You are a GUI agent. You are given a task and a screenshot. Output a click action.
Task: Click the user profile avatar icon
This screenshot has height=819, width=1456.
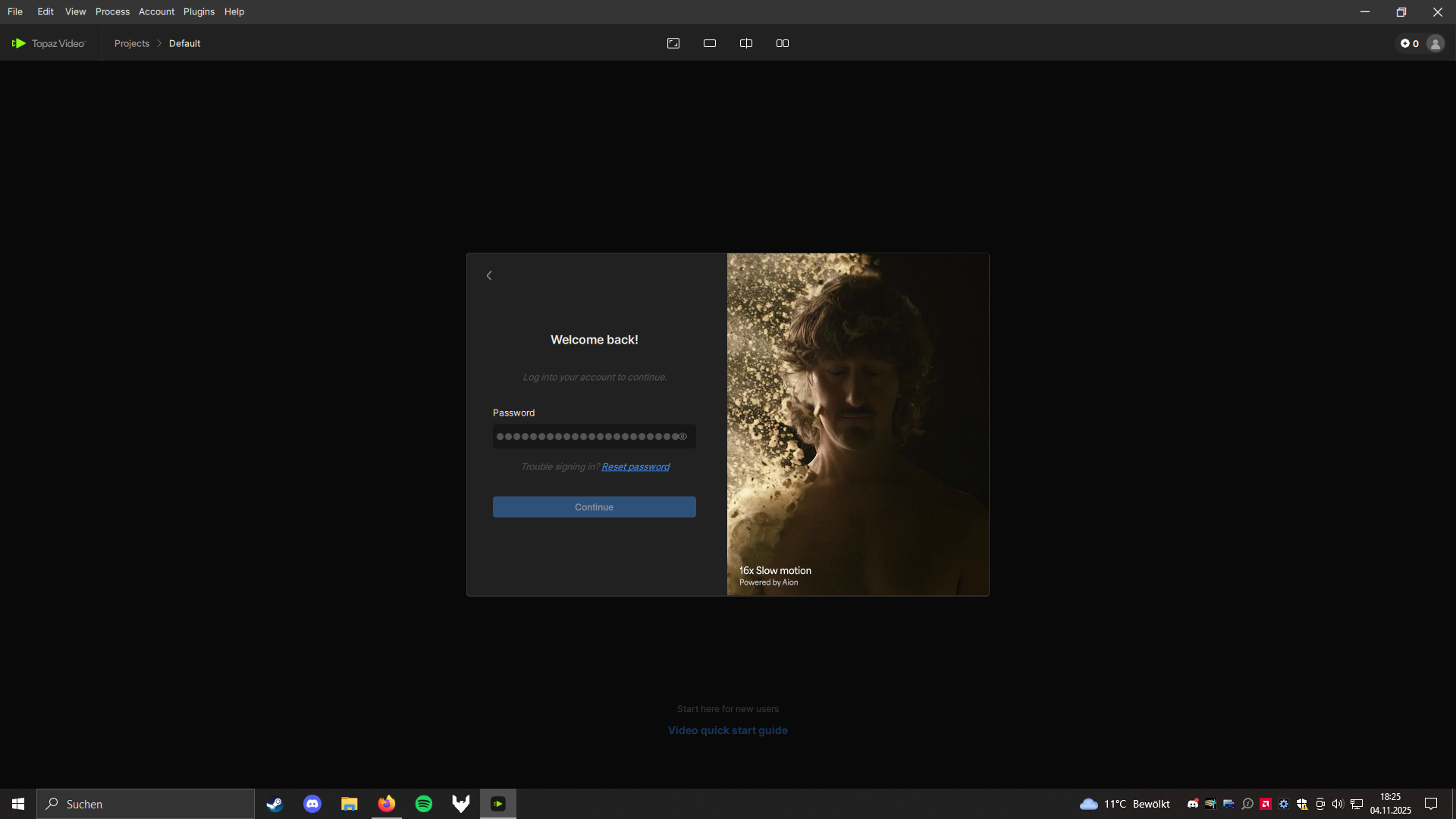[1435, 43]
